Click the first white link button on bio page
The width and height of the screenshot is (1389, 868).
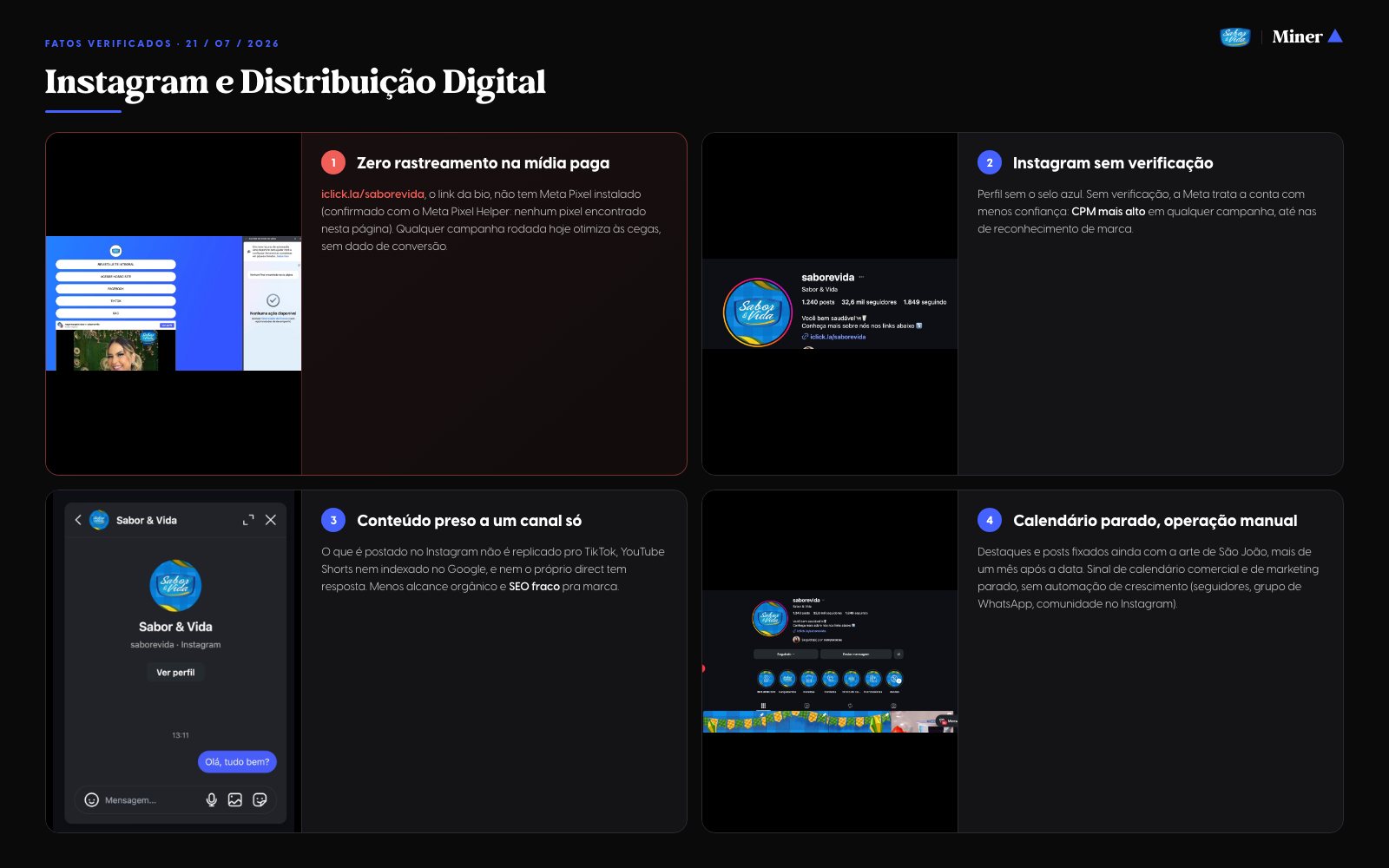click(115, 264)
